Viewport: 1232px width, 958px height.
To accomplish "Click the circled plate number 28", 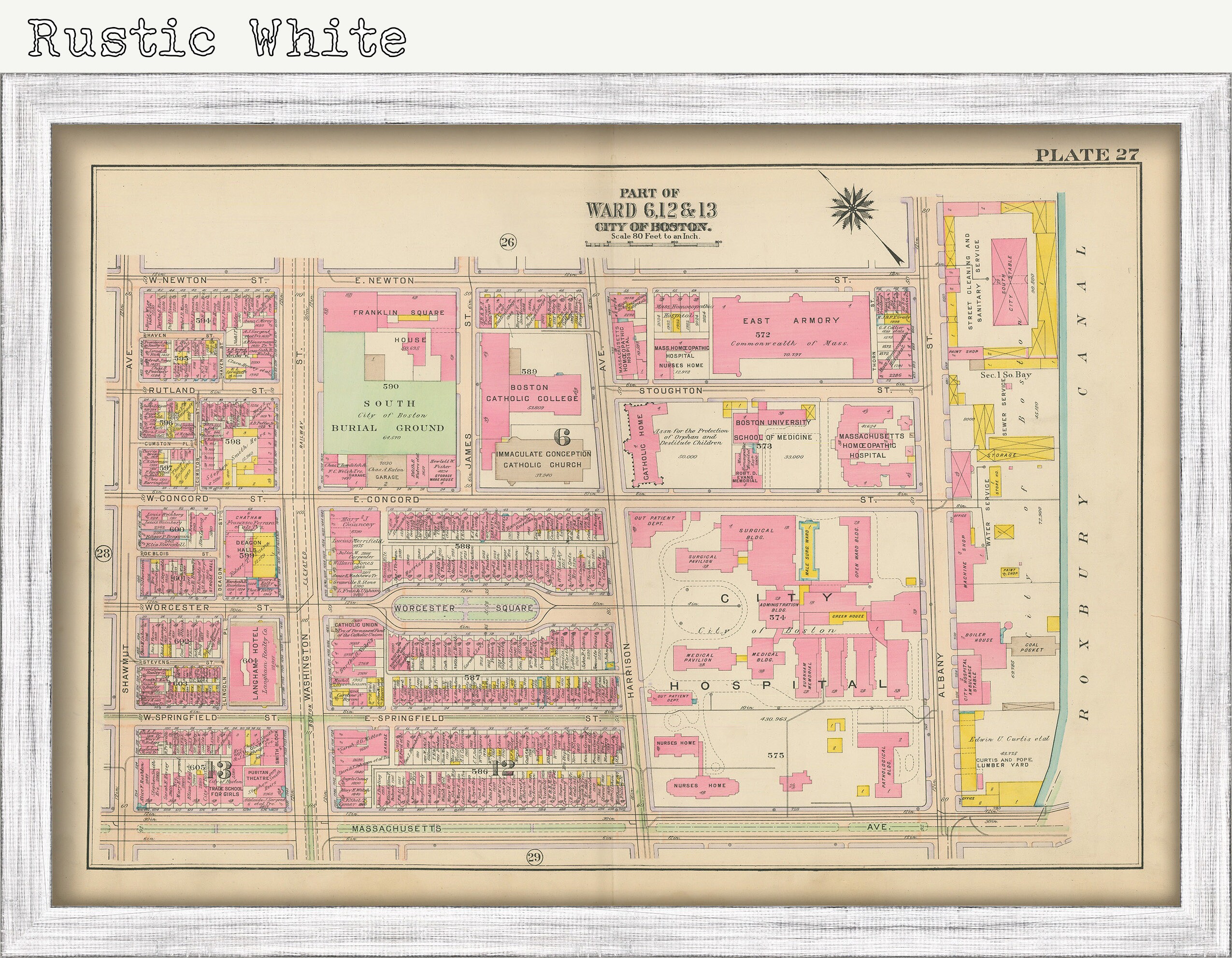I will (102, 552).
